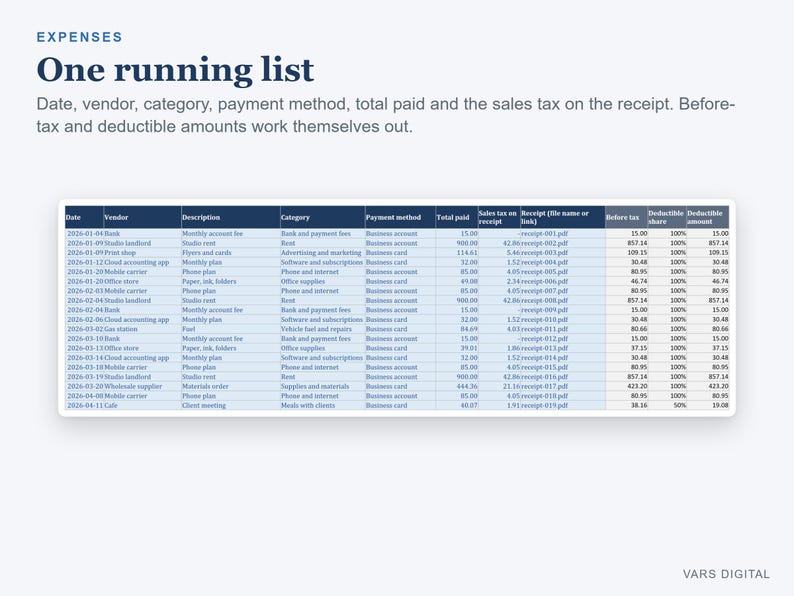Click the date cell "2026-03-10"
794x596 pixels.
click(85, 338)
